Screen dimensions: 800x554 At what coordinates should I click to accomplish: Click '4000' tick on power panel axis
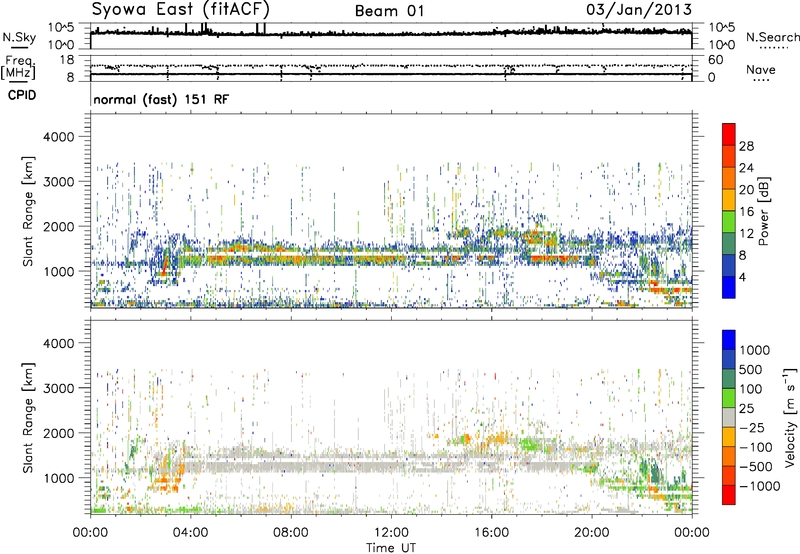(x=58, y=137)
